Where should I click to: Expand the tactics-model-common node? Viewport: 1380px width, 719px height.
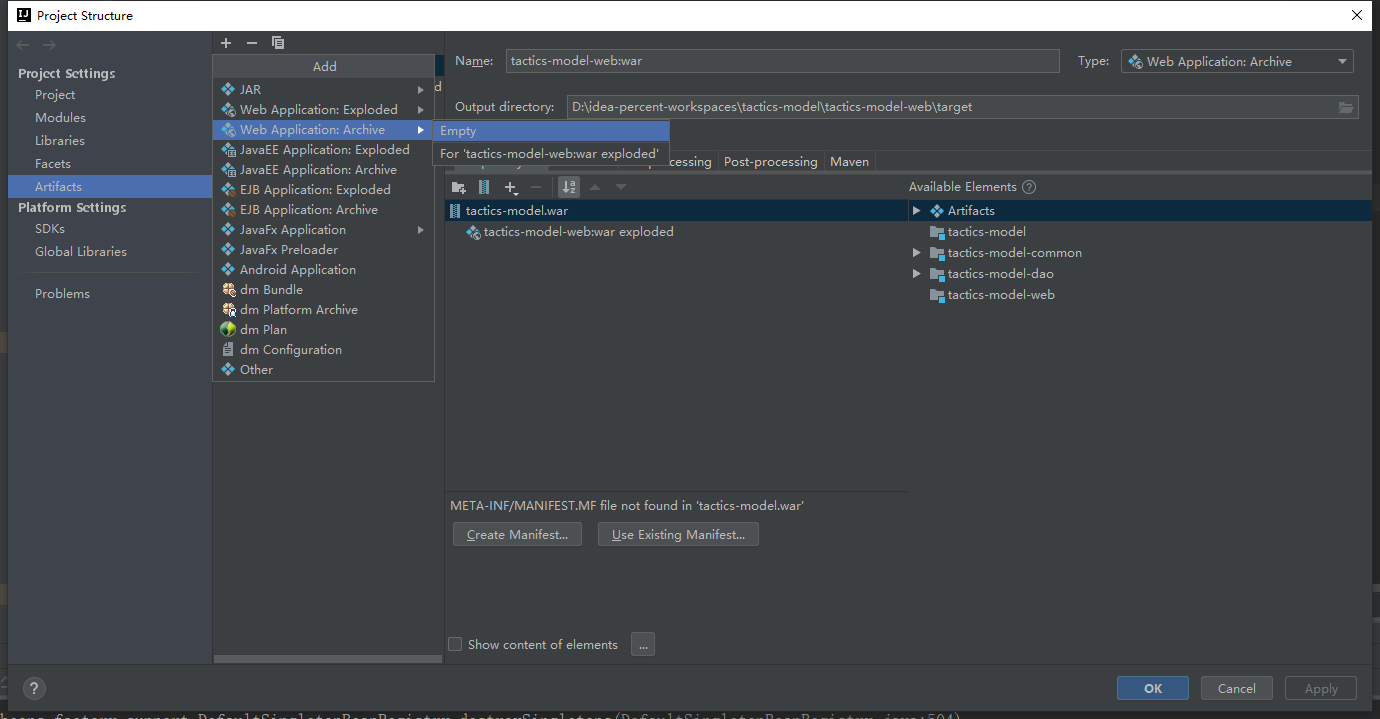click(x=916, y=252)
